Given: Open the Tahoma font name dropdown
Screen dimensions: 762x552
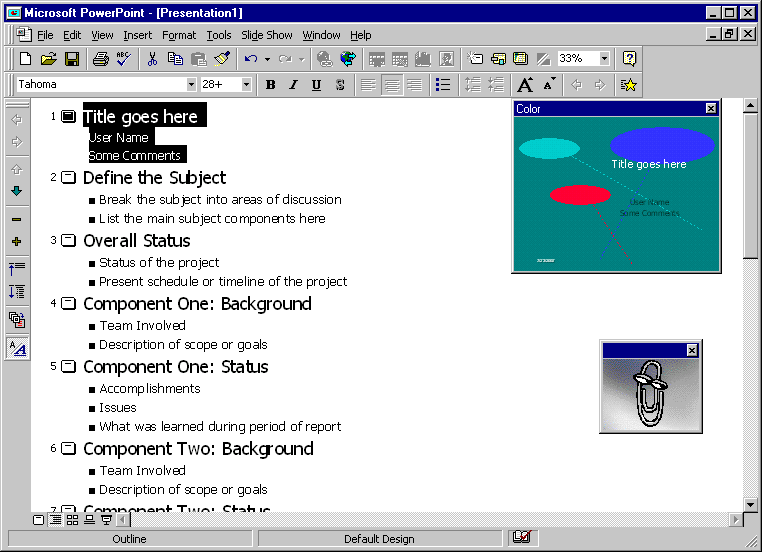Looking at the screenshot, I should coord(191,85).
